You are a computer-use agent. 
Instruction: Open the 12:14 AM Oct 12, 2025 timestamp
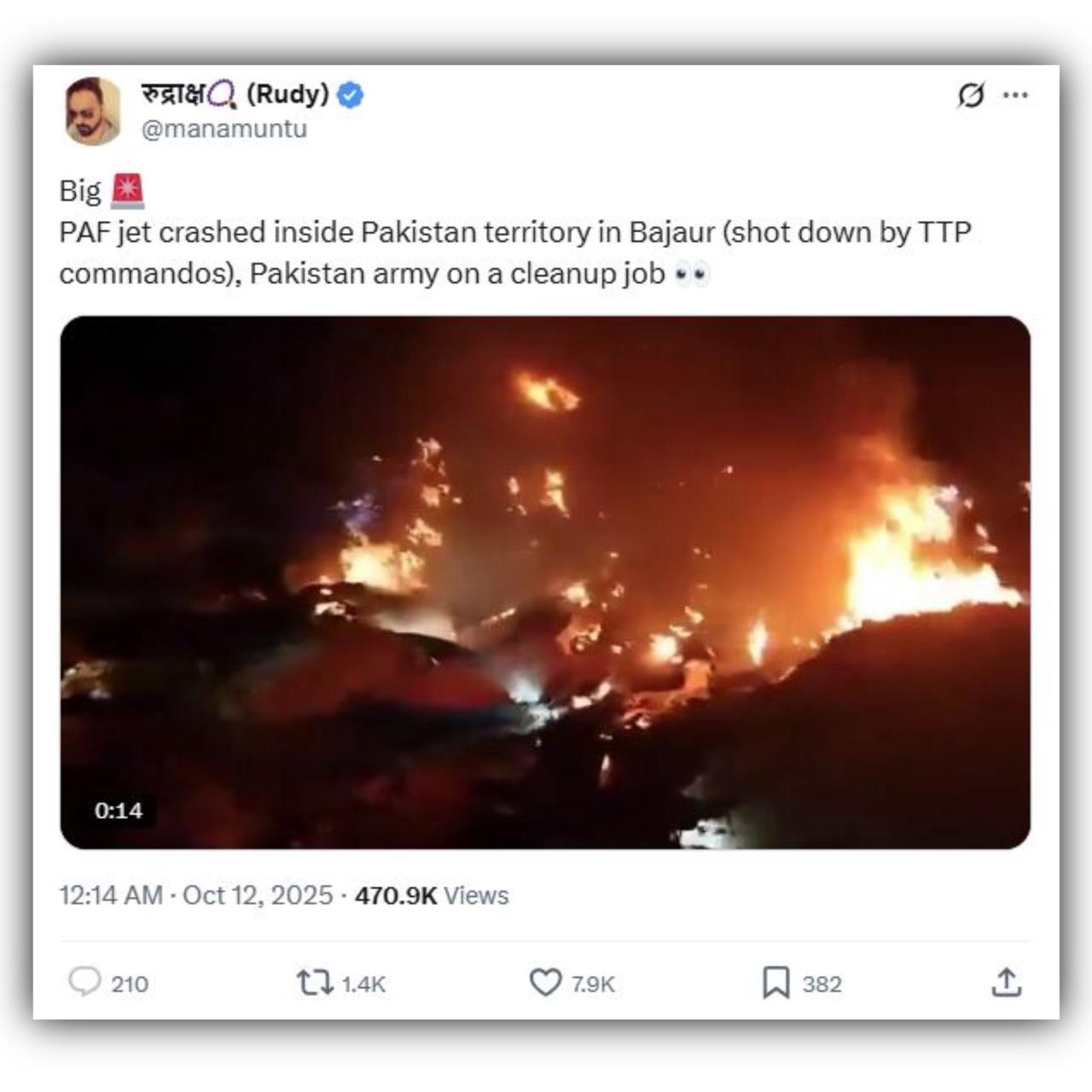[195, 895]
